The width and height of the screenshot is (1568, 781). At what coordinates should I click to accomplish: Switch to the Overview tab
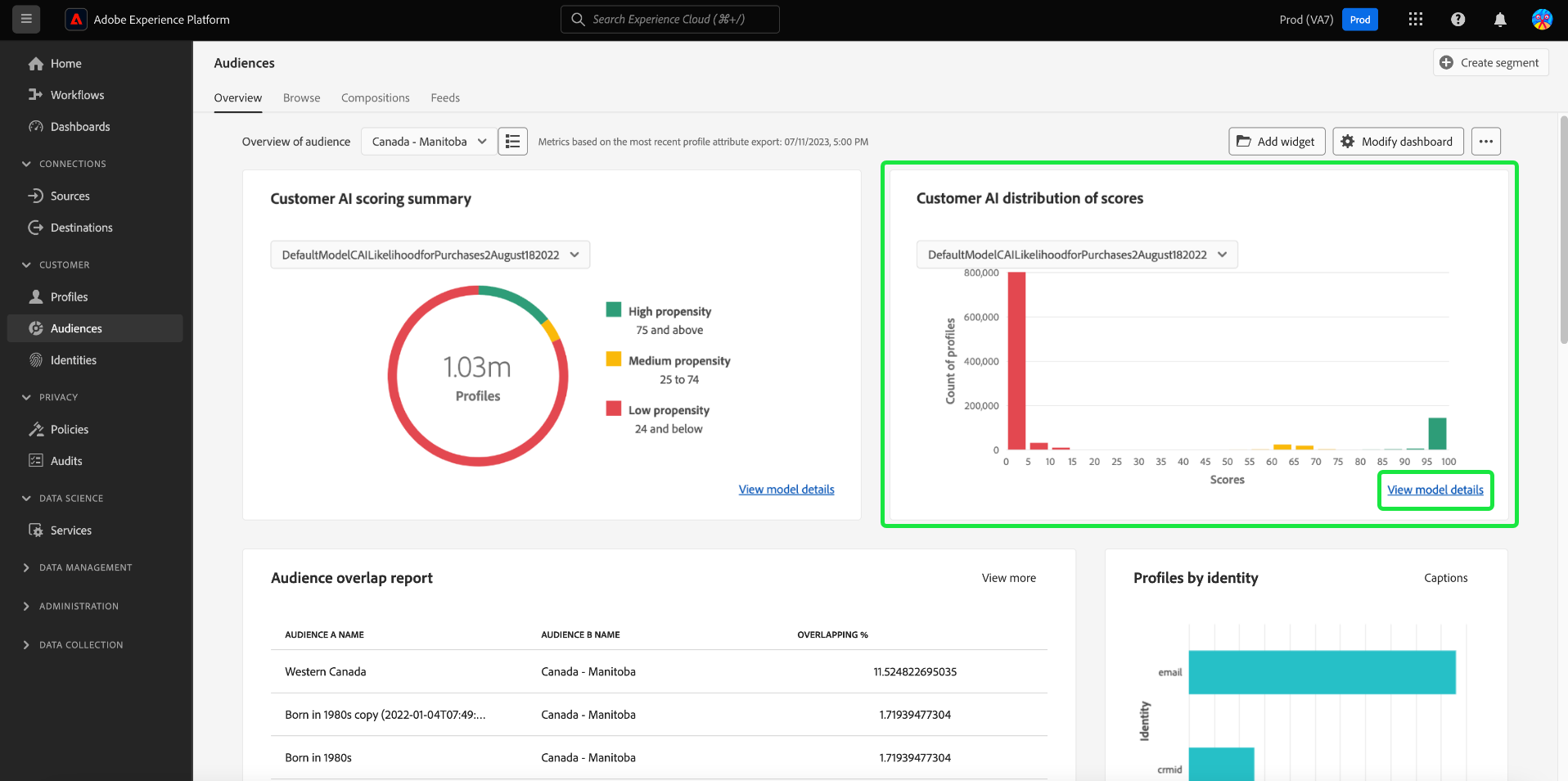pyautogui.click(x=238, y=98)
